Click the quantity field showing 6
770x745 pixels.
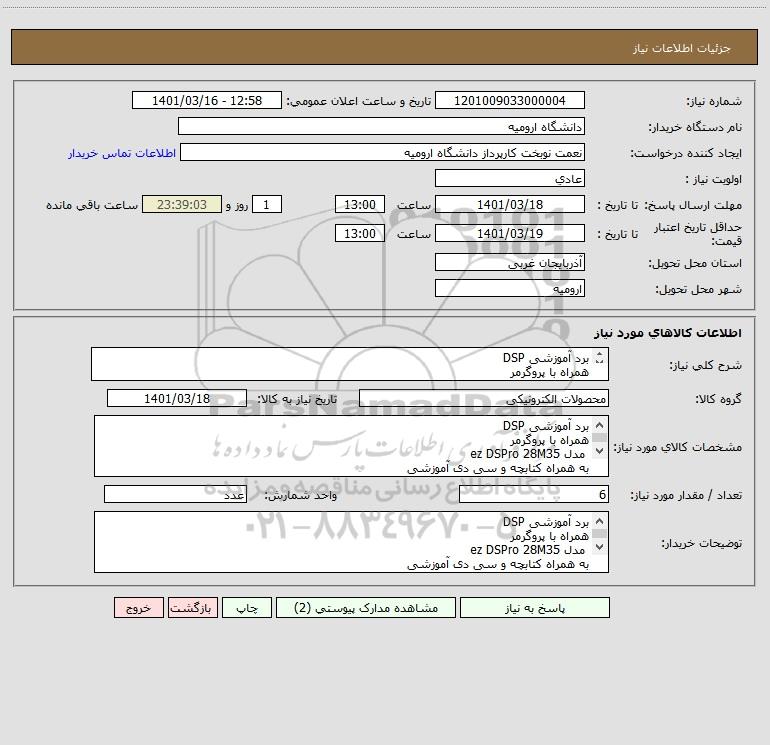point(534,495)
